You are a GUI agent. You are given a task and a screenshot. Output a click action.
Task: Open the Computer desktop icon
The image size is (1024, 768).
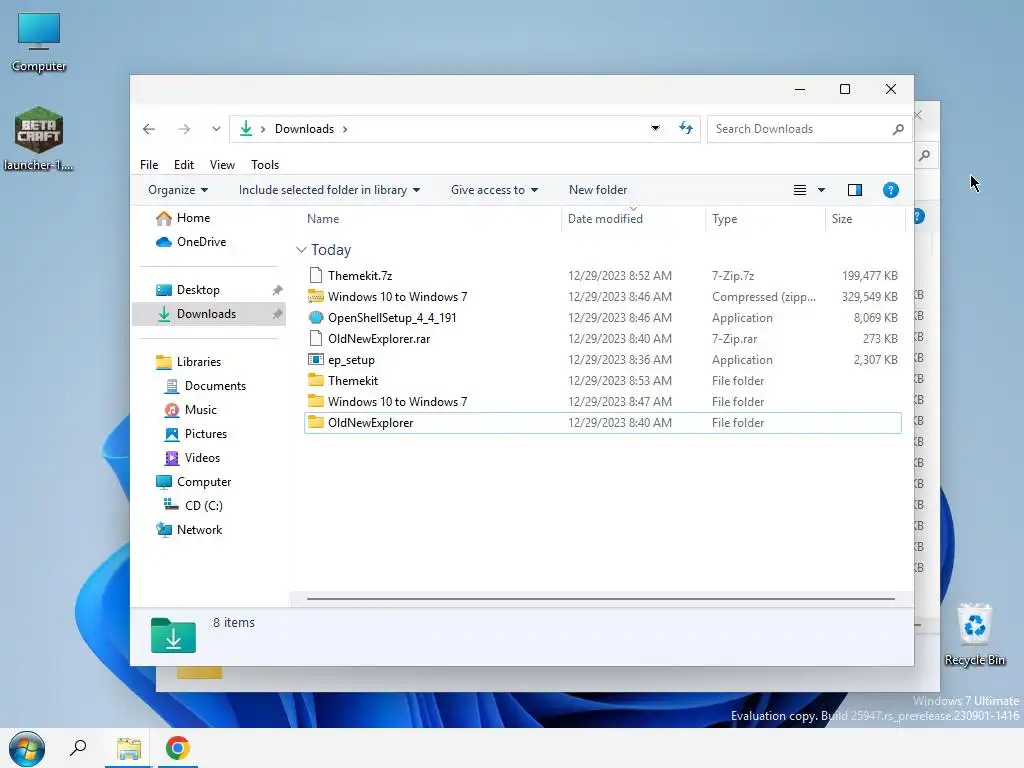click(39, 42)
